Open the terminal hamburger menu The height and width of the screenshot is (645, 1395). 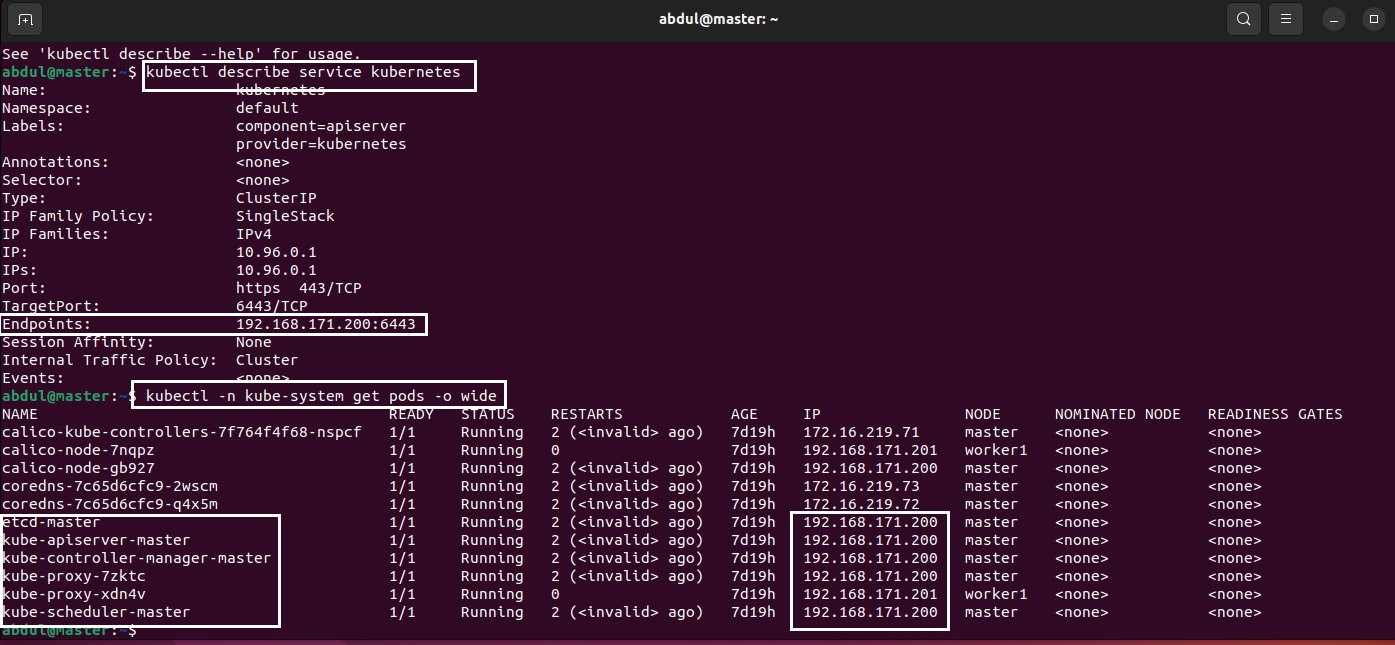(1287, 19)
